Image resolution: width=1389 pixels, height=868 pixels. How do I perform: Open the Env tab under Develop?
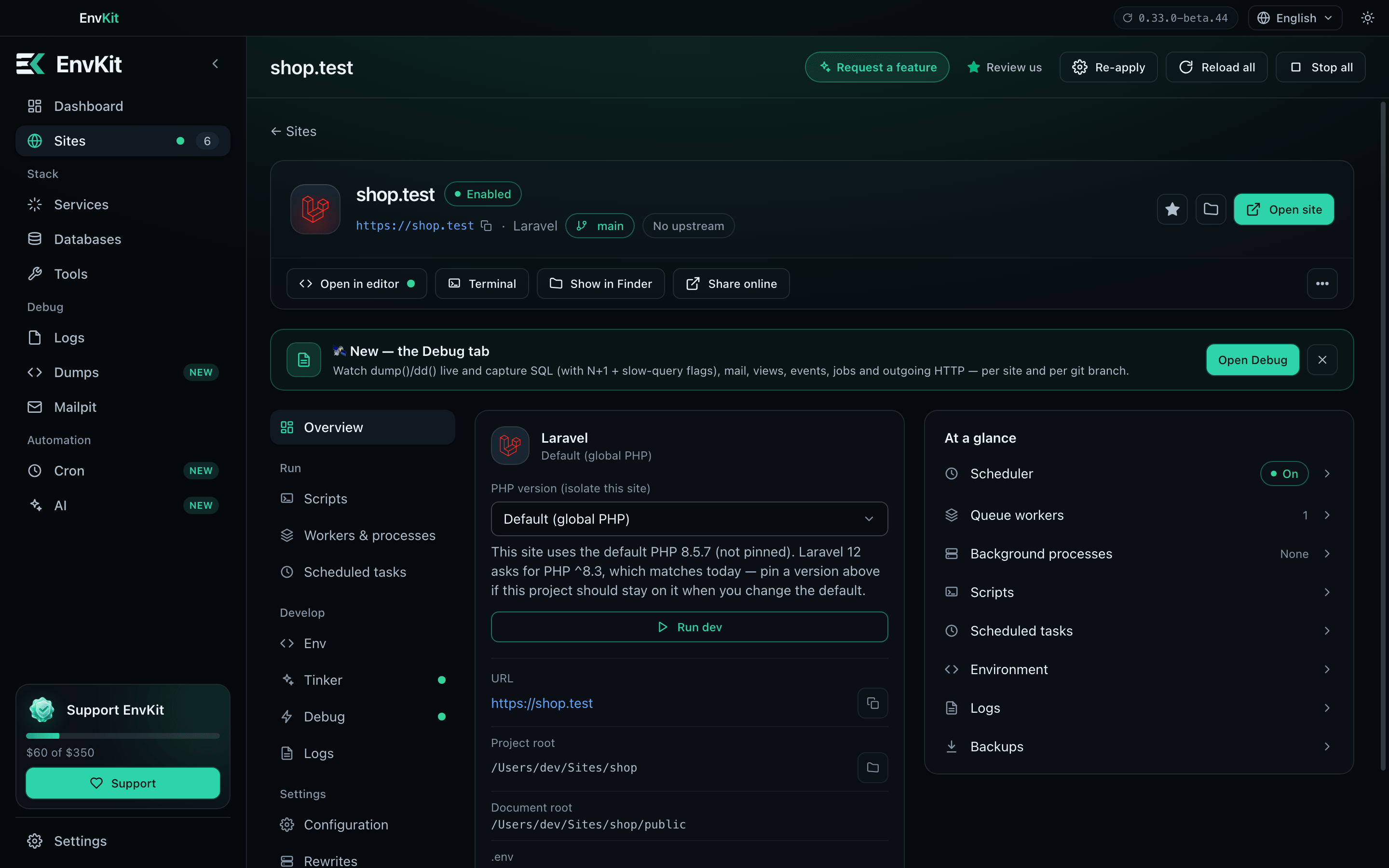click(x=363, y=643)
